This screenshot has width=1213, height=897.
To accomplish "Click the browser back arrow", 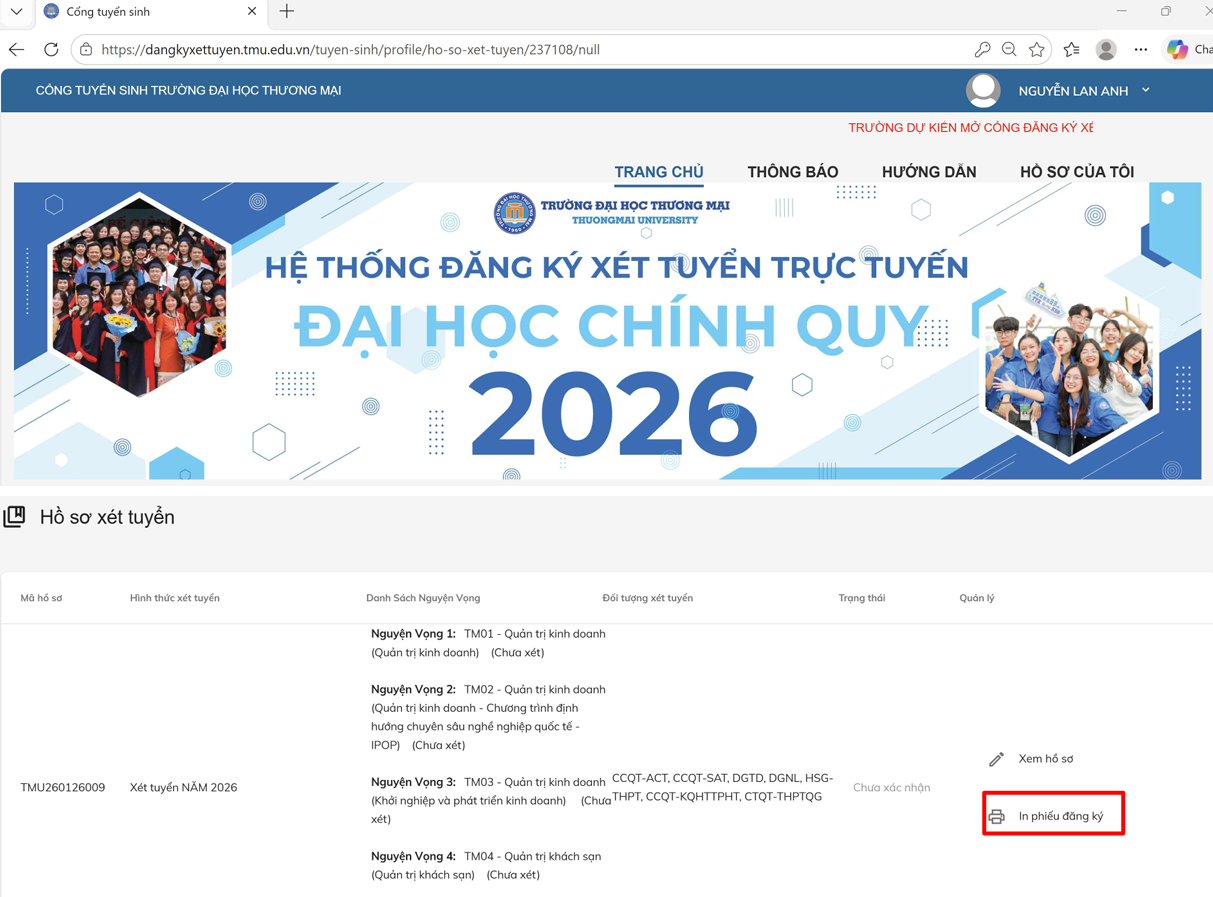I will point(17,49).
